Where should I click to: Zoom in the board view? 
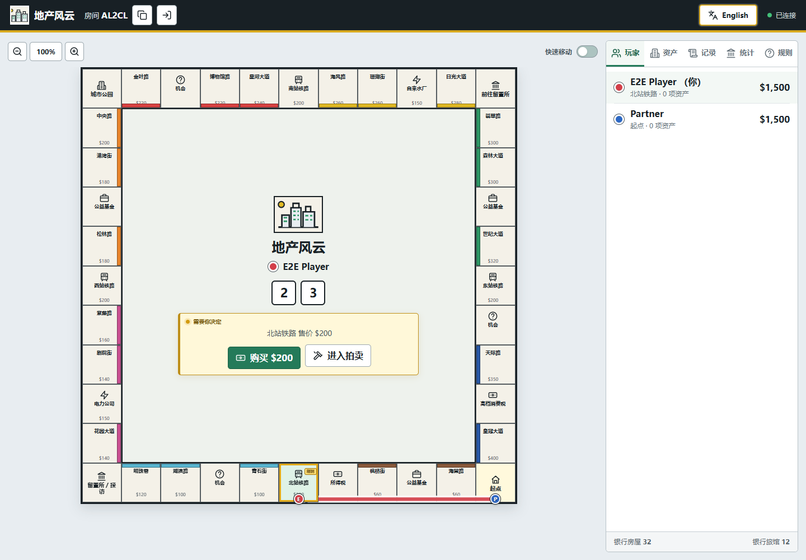[x=75, y=51]
